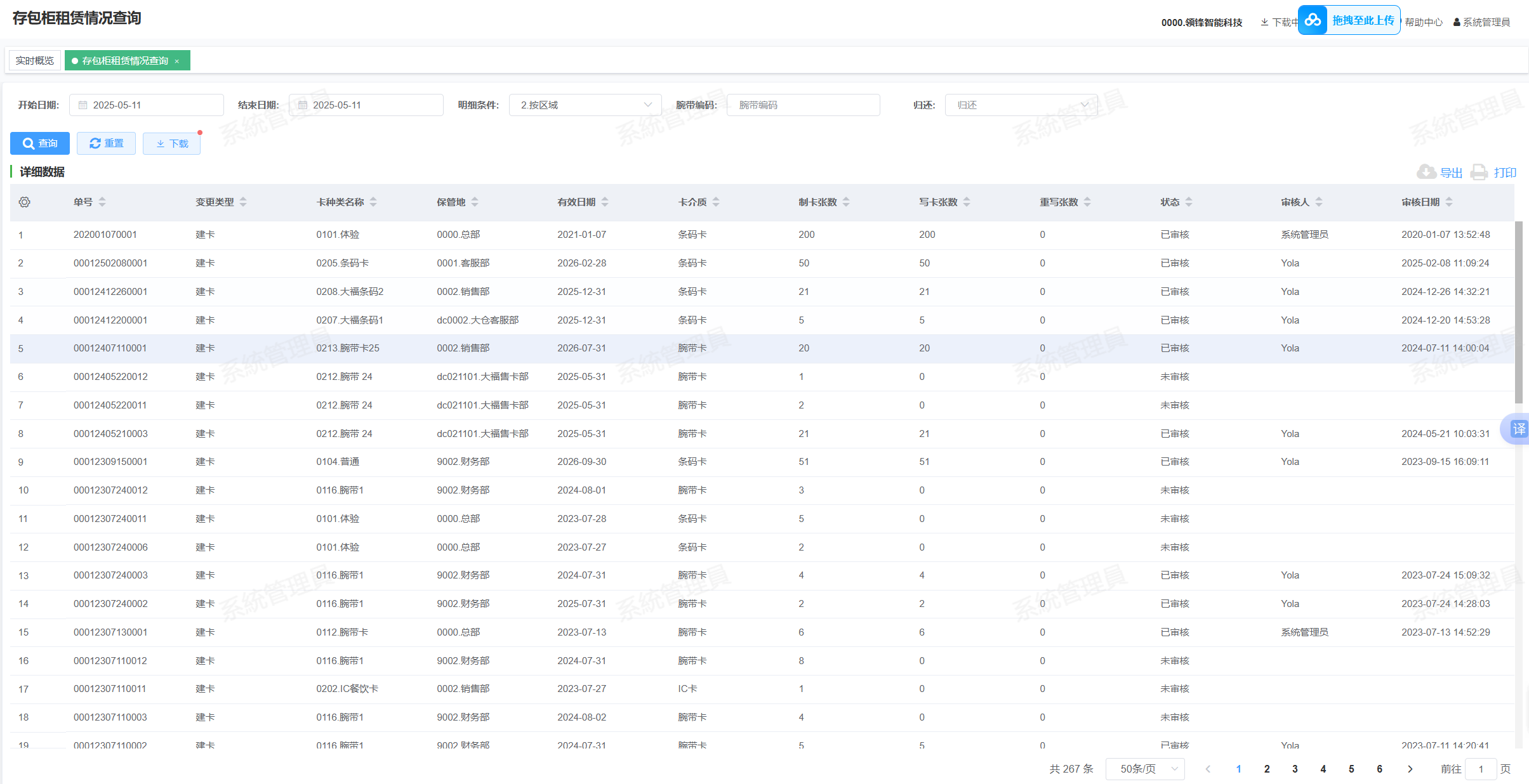This screenshot has width=1529, height=784.
Task: Click the next page arrow
Action: [x=1410, y=769]
